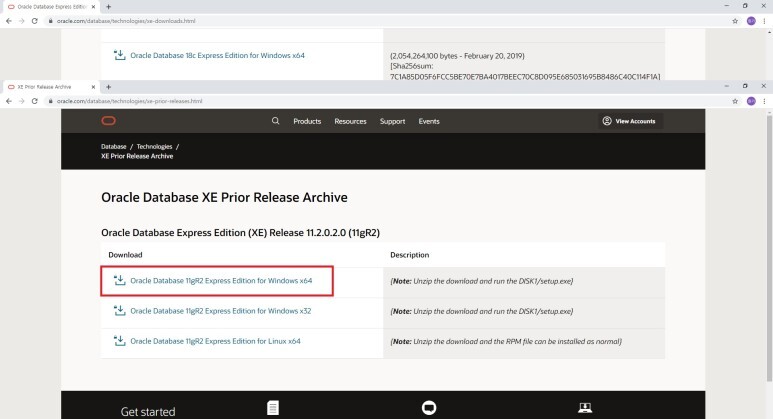
Task: Click the laptop icon in the footer
Action: coord(585,408)
